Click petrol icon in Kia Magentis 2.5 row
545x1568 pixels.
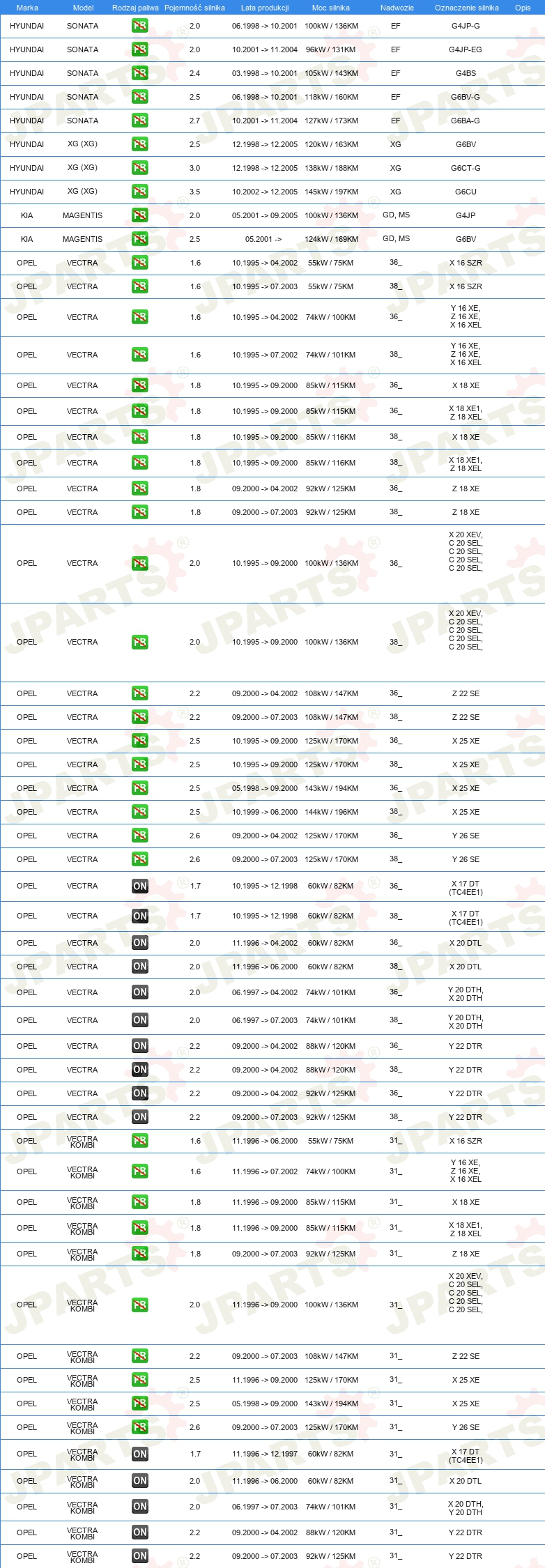[x=139, y=239]
